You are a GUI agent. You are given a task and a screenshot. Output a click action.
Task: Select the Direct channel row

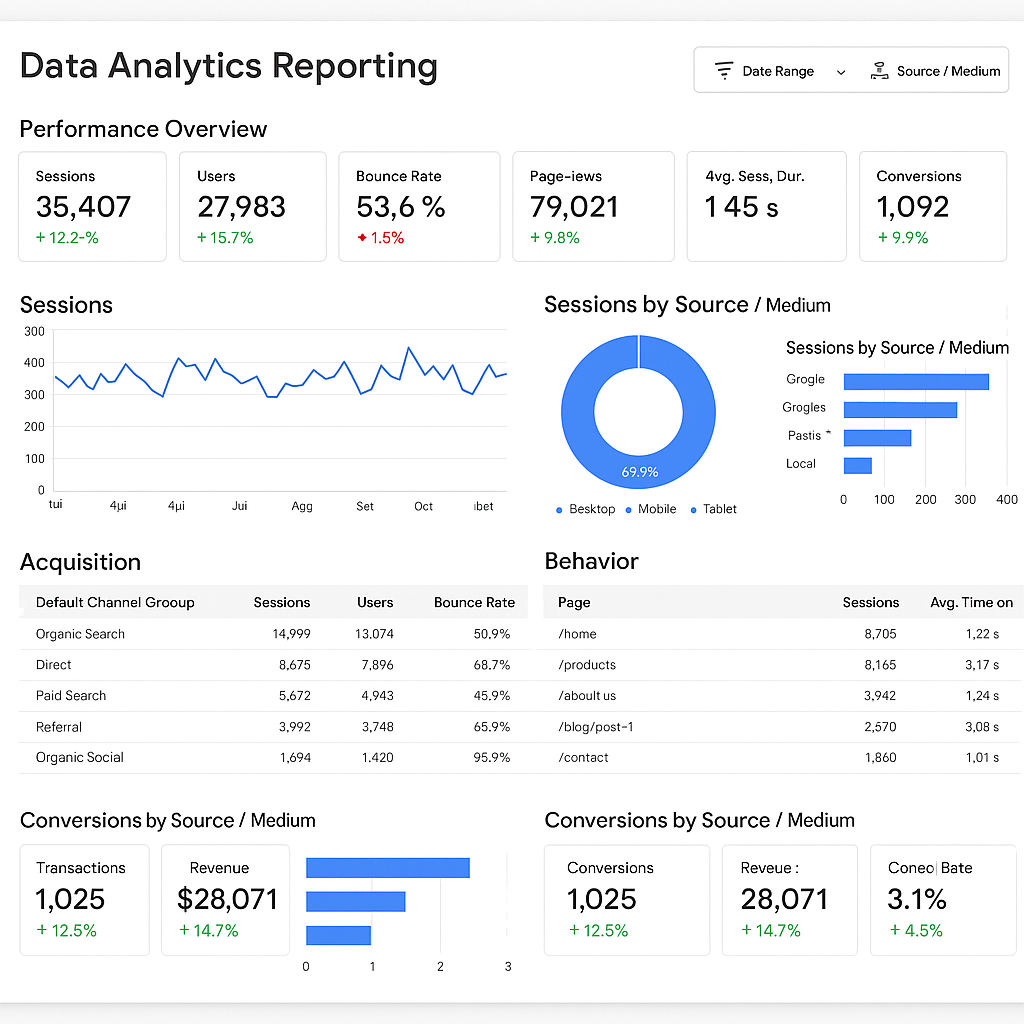(273, 665)
